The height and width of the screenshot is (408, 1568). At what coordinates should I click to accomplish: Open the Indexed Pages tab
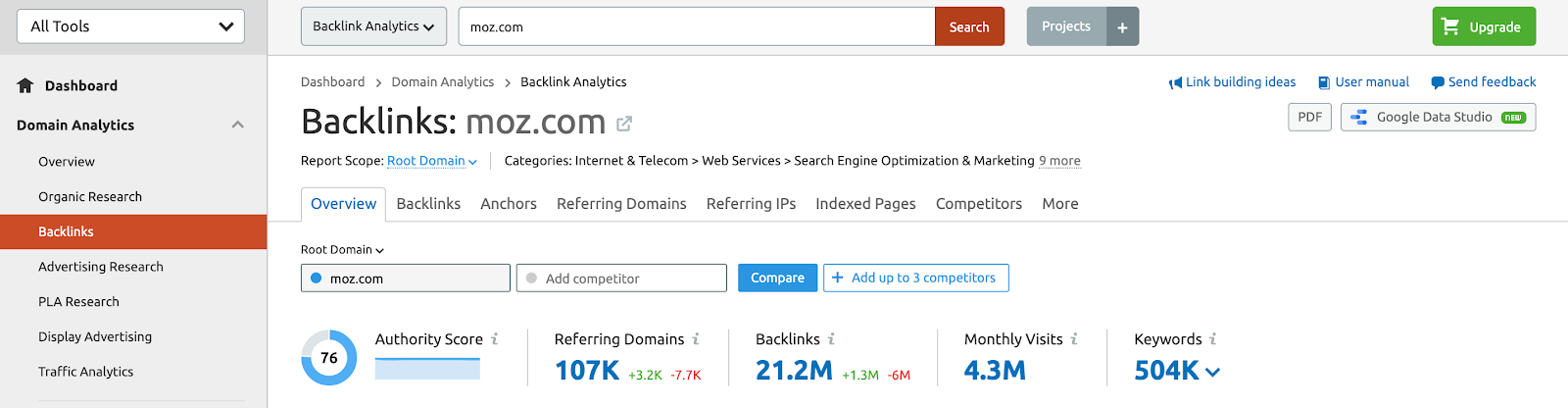(x=865, y=204)
